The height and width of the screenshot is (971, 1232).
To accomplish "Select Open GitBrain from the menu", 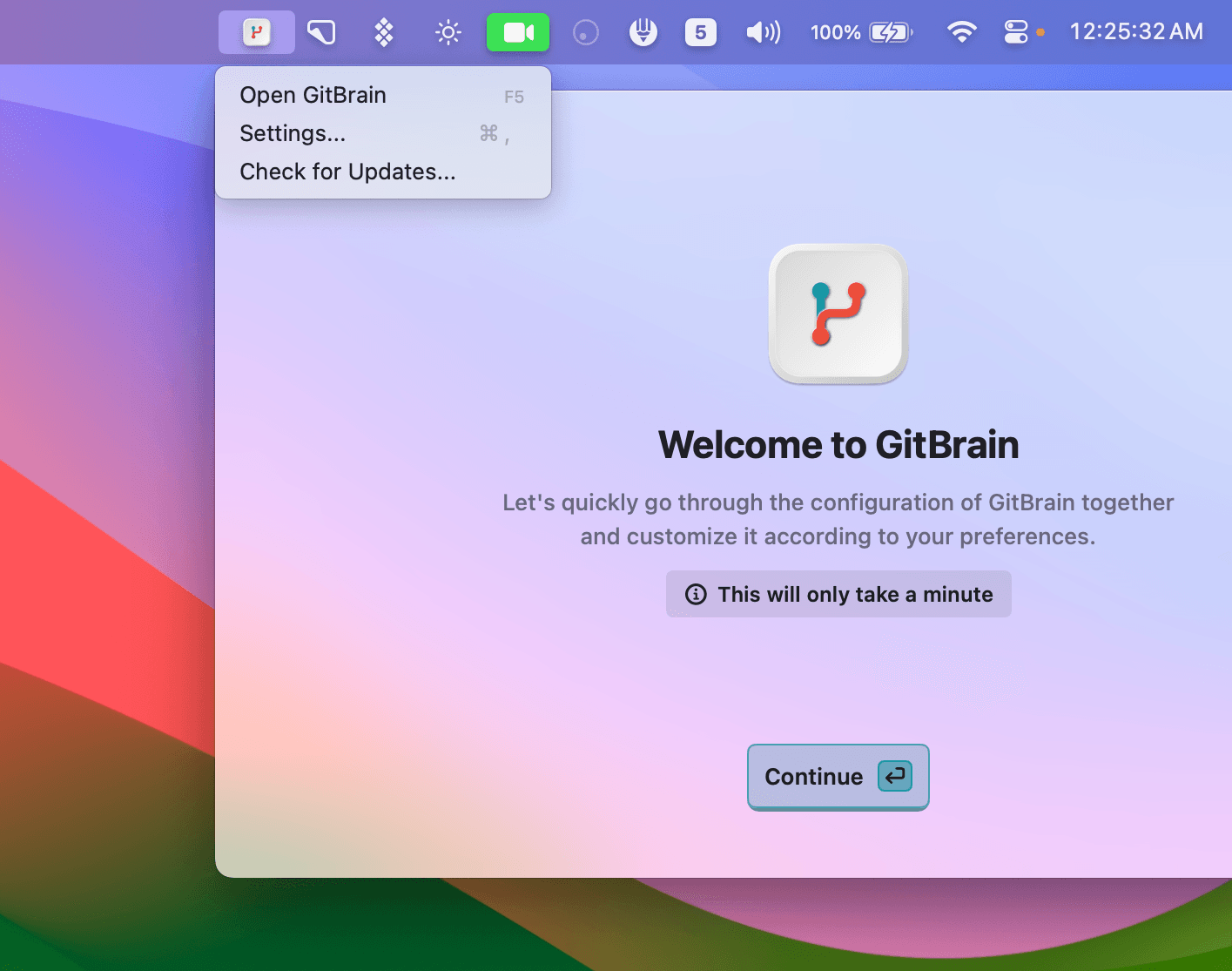I will click(x=313, y=96).
